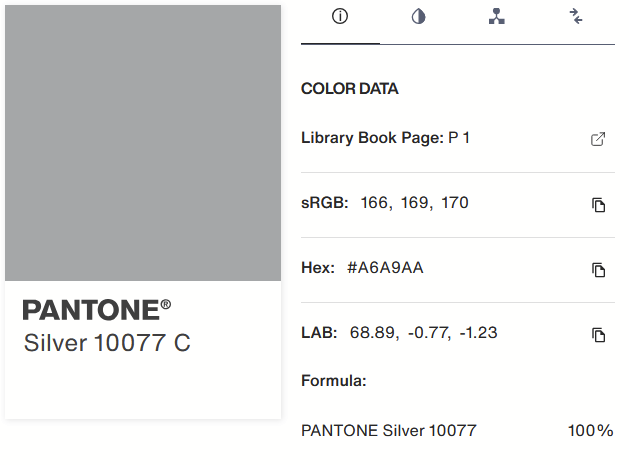Click the 100% formula percentage
This screenshot has width=629, height=465.
coord(590,430)
